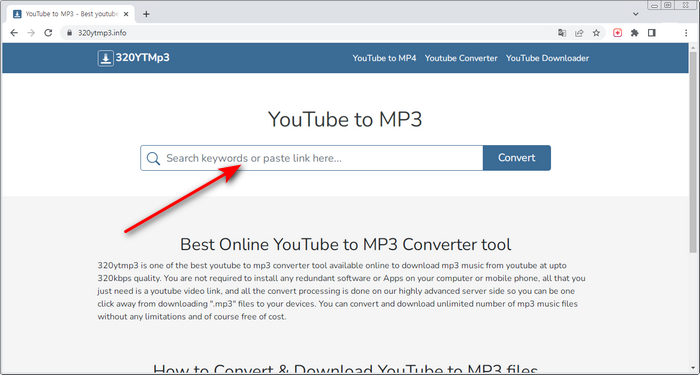Go forward with the browser arrow

click(x=31, y=33)
